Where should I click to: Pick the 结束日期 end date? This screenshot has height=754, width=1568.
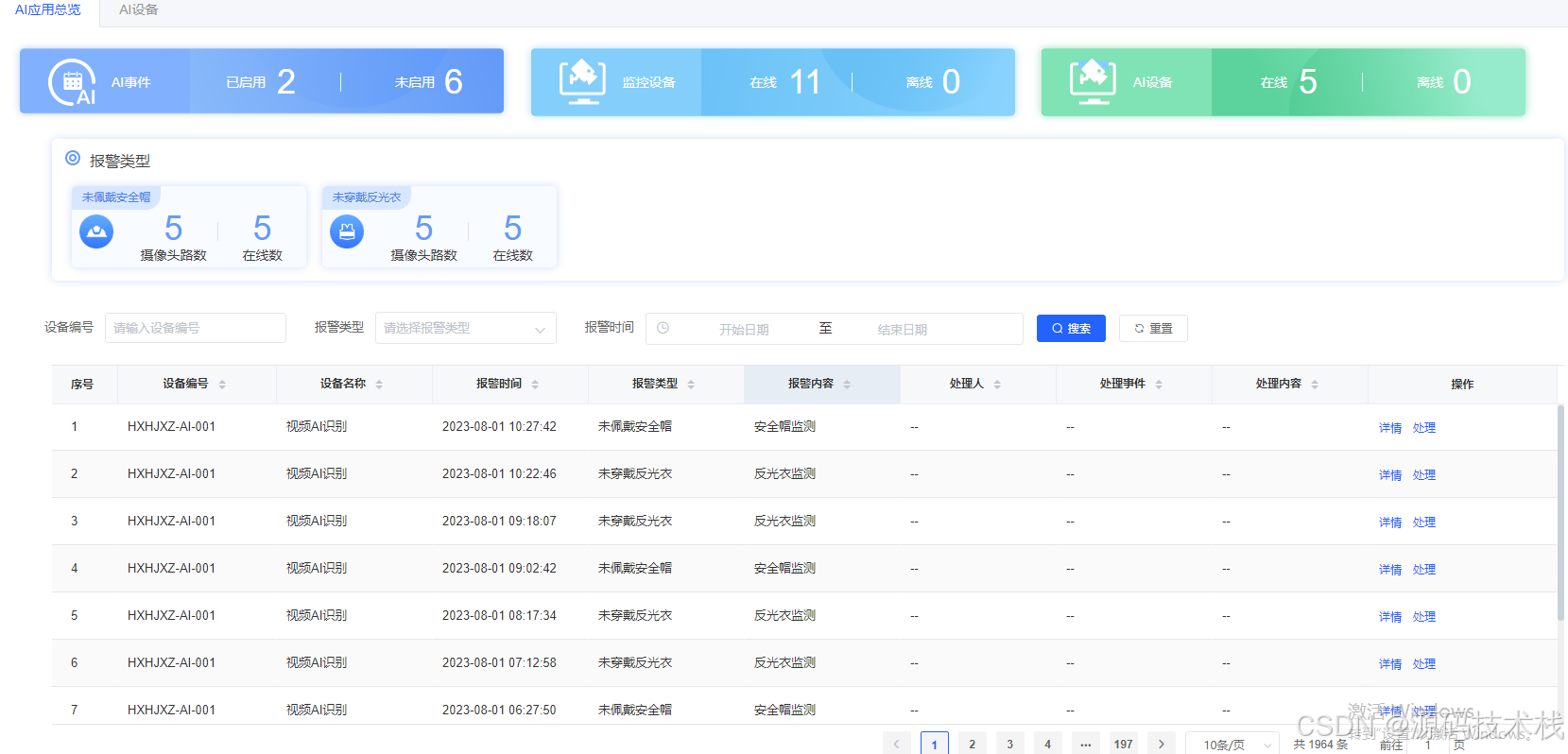[903, 330]
